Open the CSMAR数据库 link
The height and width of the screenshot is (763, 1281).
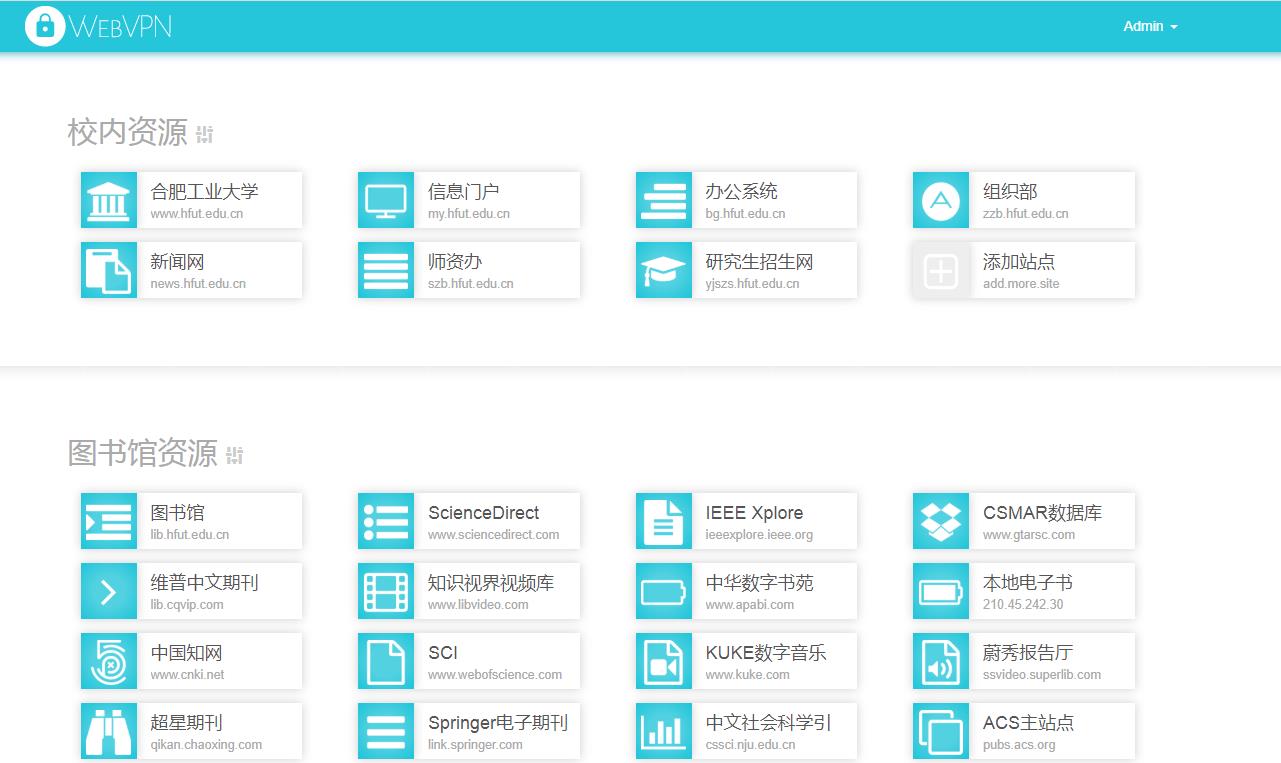[1042, 512]
